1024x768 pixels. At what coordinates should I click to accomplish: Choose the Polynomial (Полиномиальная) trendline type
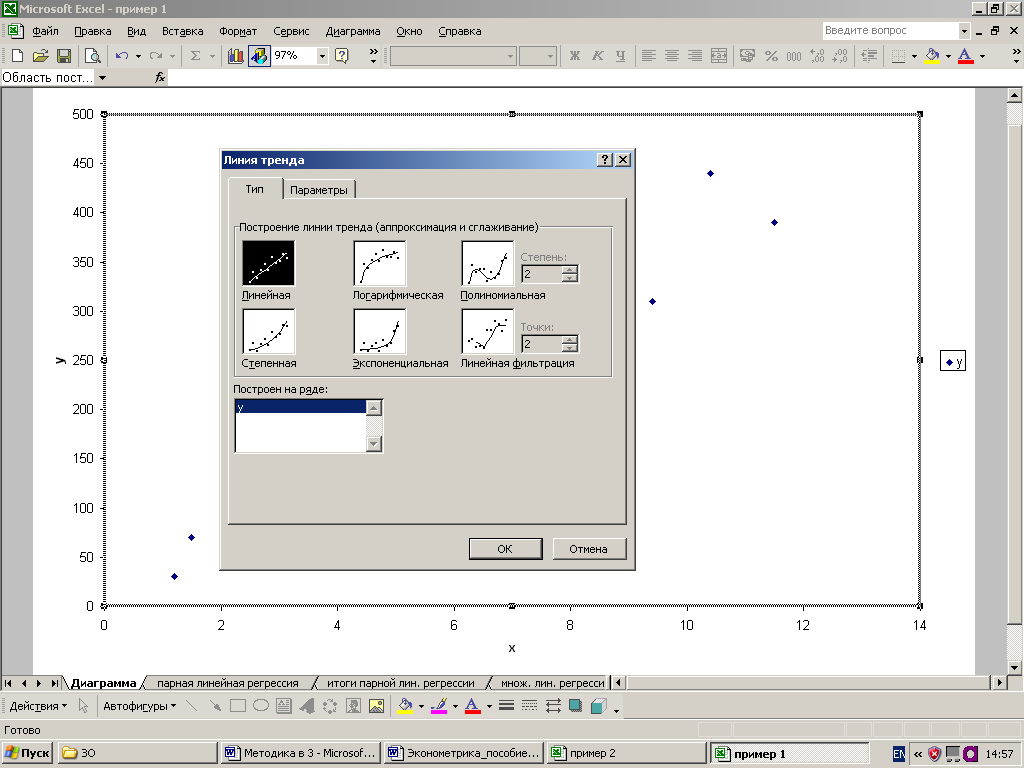[487, 265]
